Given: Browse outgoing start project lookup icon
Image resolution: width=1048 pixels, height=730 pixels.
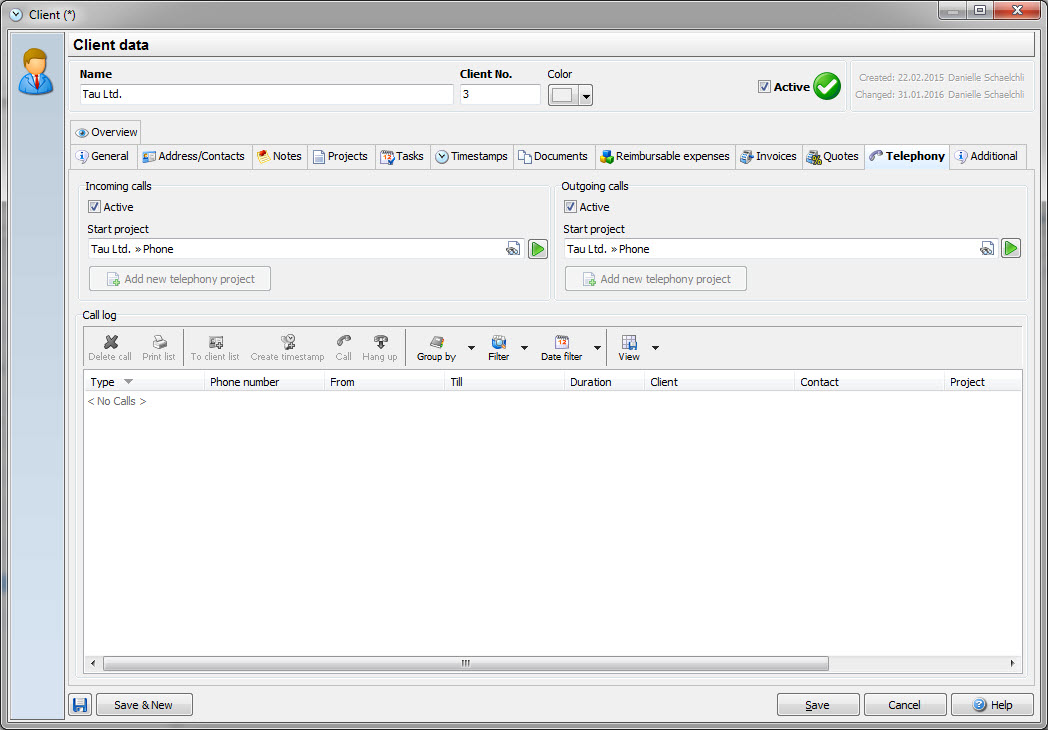Looking at the screenshot, I should tap(987, 249).
